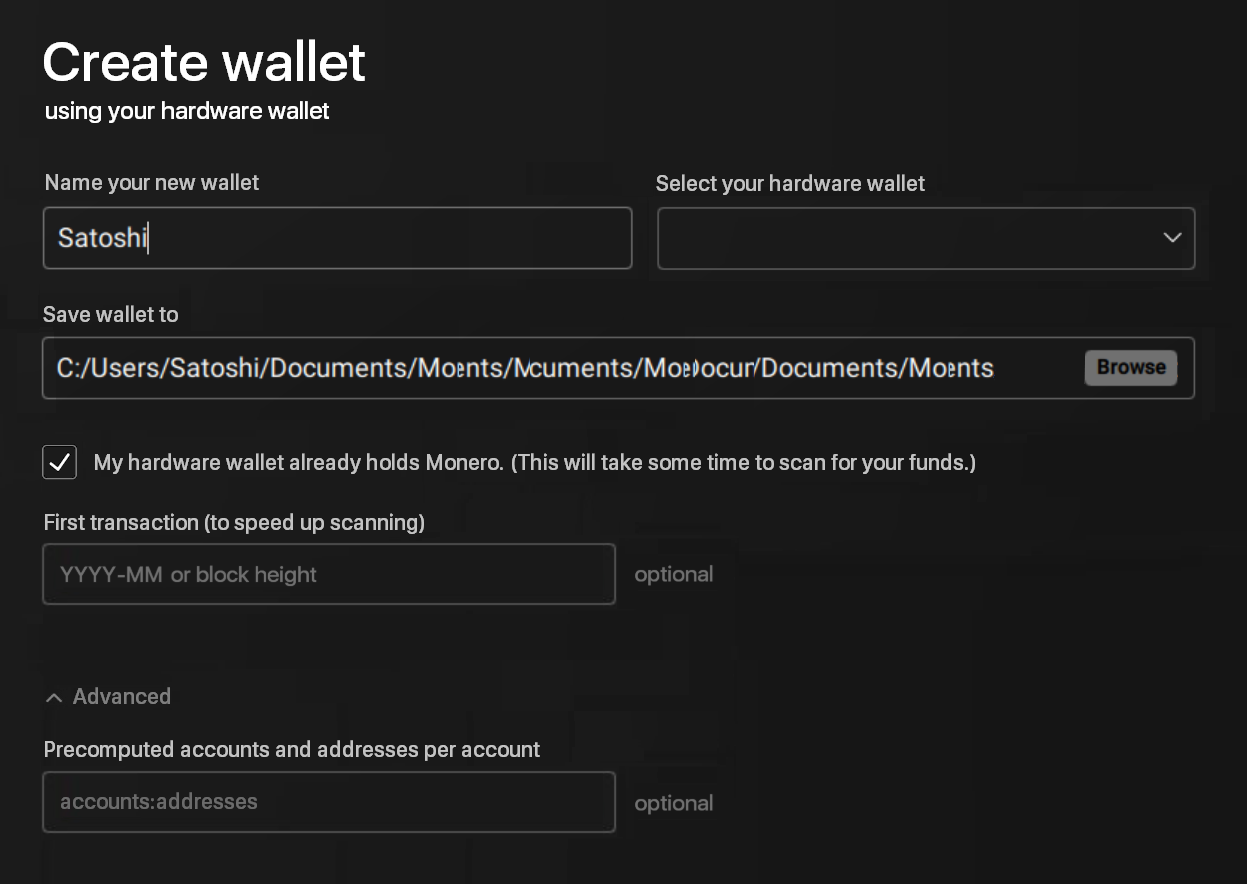Collapse the Advanced section

pos(107,697)
